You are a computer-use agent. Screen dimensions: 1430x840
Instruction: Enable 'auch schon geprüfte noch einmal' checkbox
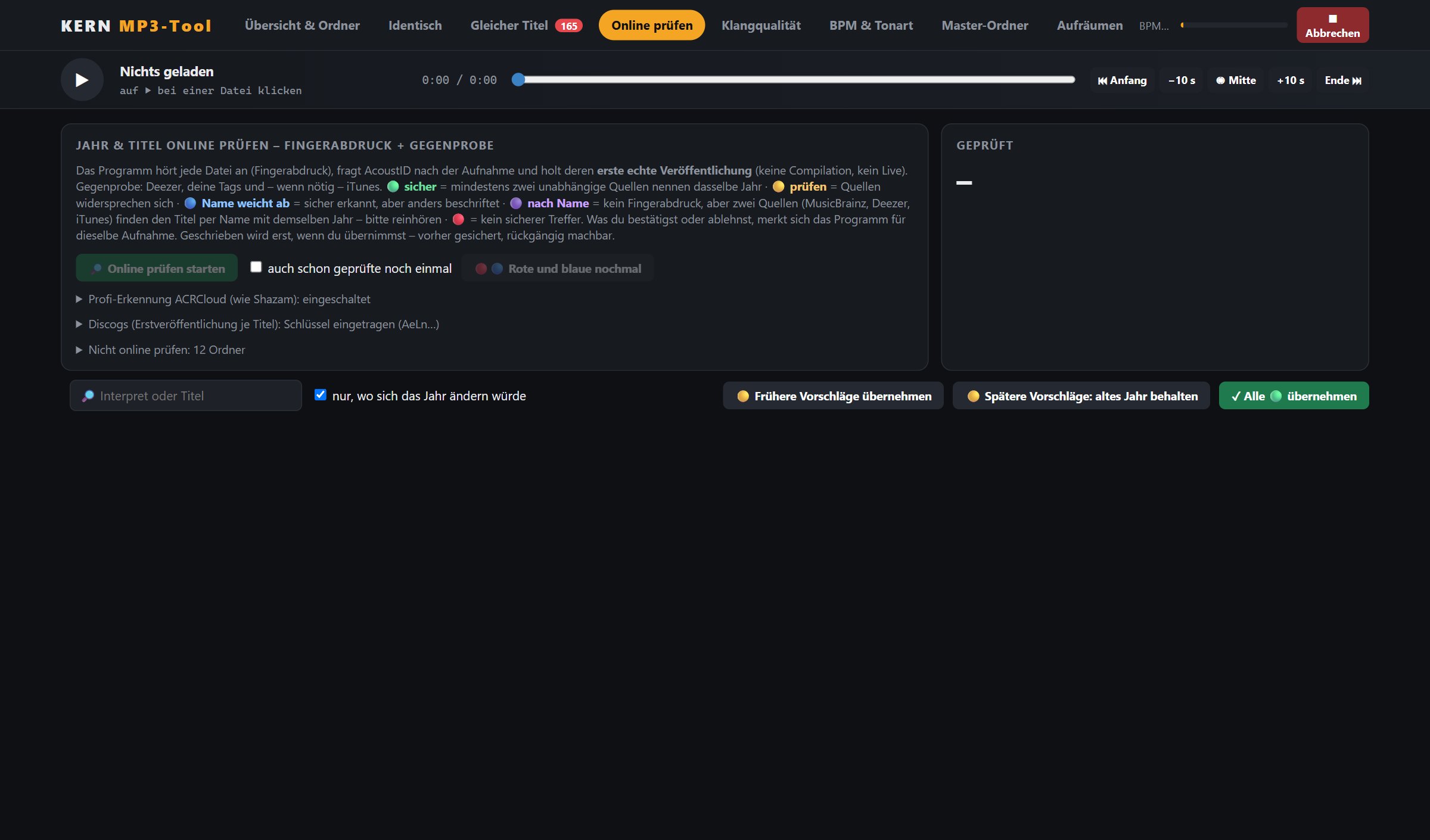click(256, 267)
